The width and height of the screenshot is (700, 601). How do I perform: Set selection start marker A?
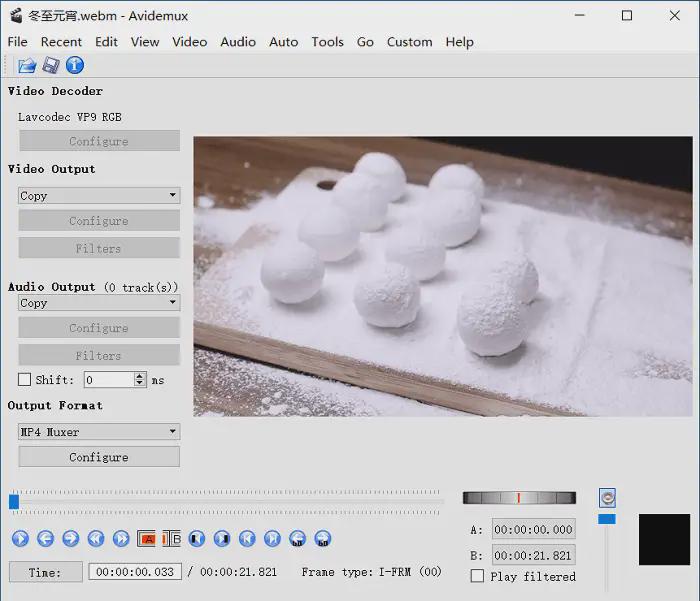click(x=146, y=539)
